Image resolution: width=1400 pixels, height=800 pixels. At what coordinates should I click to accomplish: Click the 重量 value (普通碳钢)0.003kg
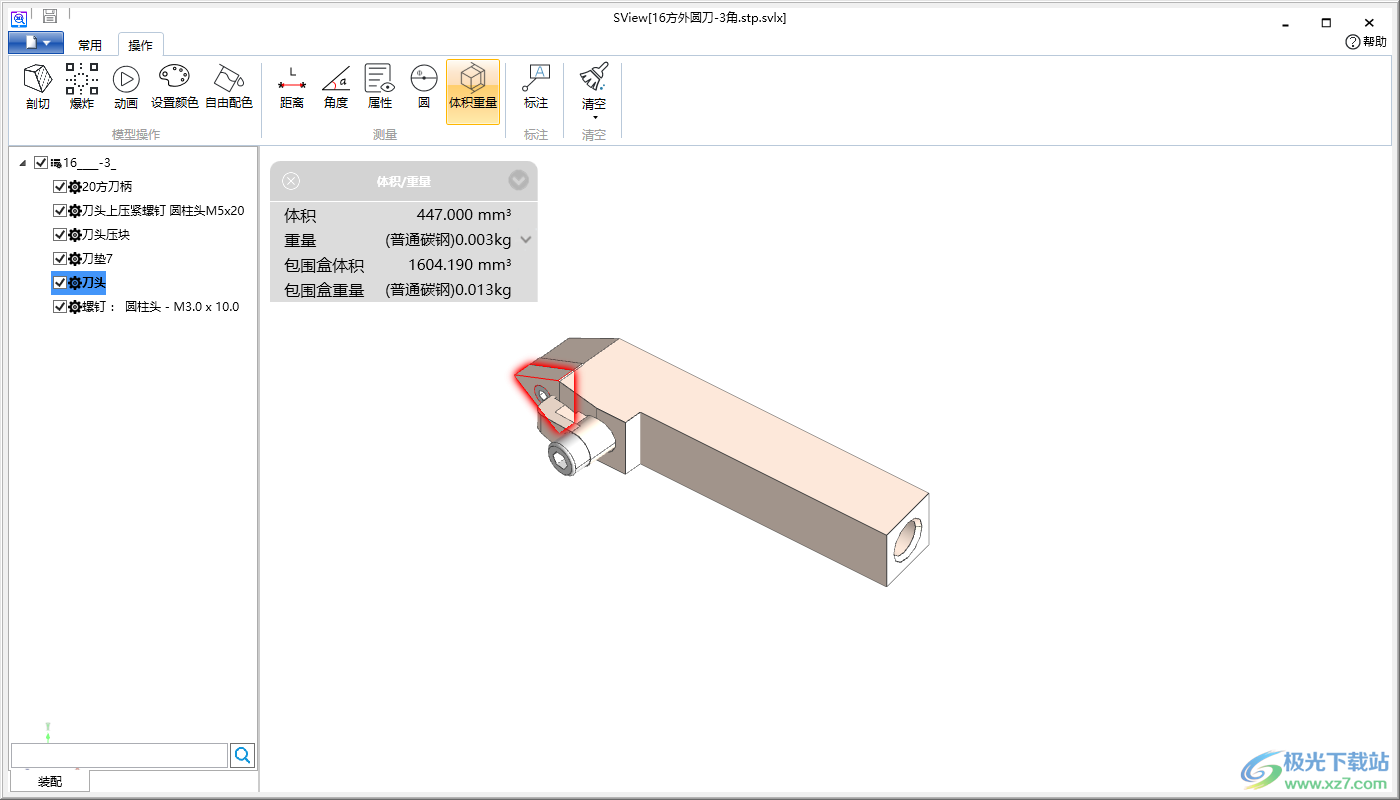click(448, 239)
